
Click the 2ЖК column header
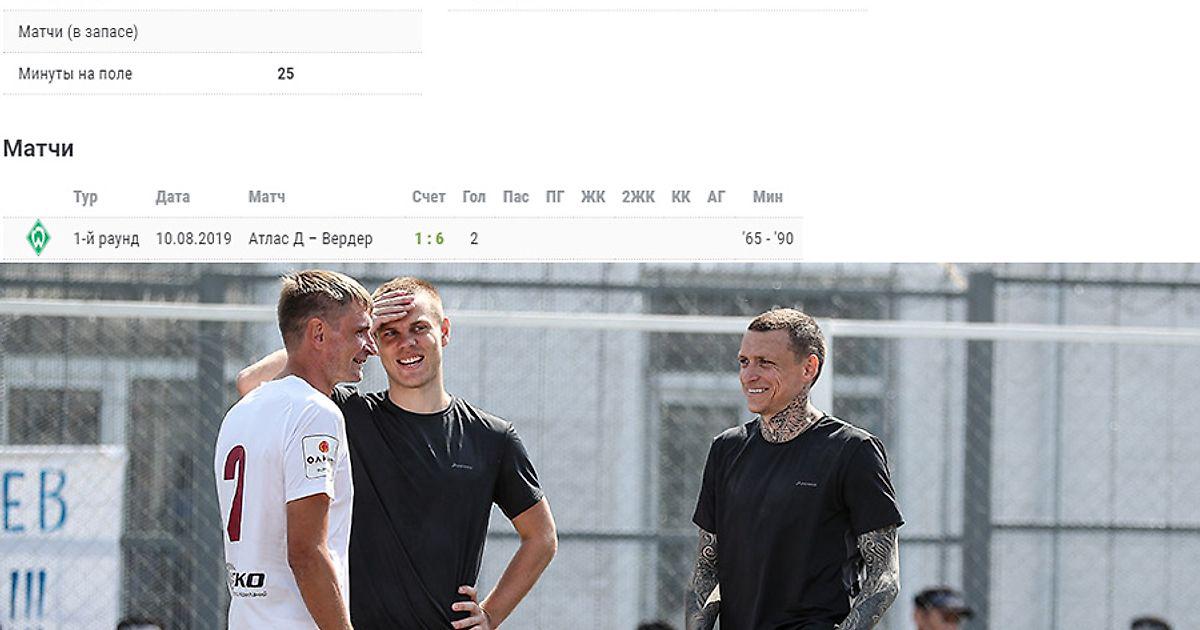click(x=638, y=197)
